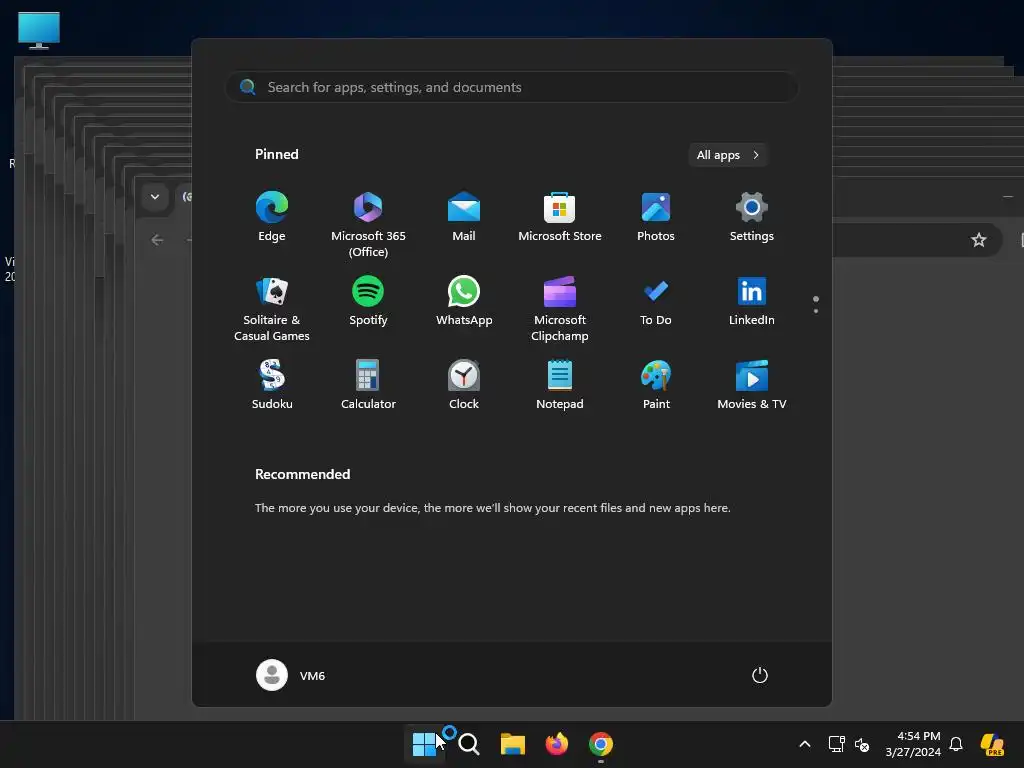This screenshot has height=768, width=1024.
Task: Switch to Chrome on the taskbar
Action: (x=601, y=744)
